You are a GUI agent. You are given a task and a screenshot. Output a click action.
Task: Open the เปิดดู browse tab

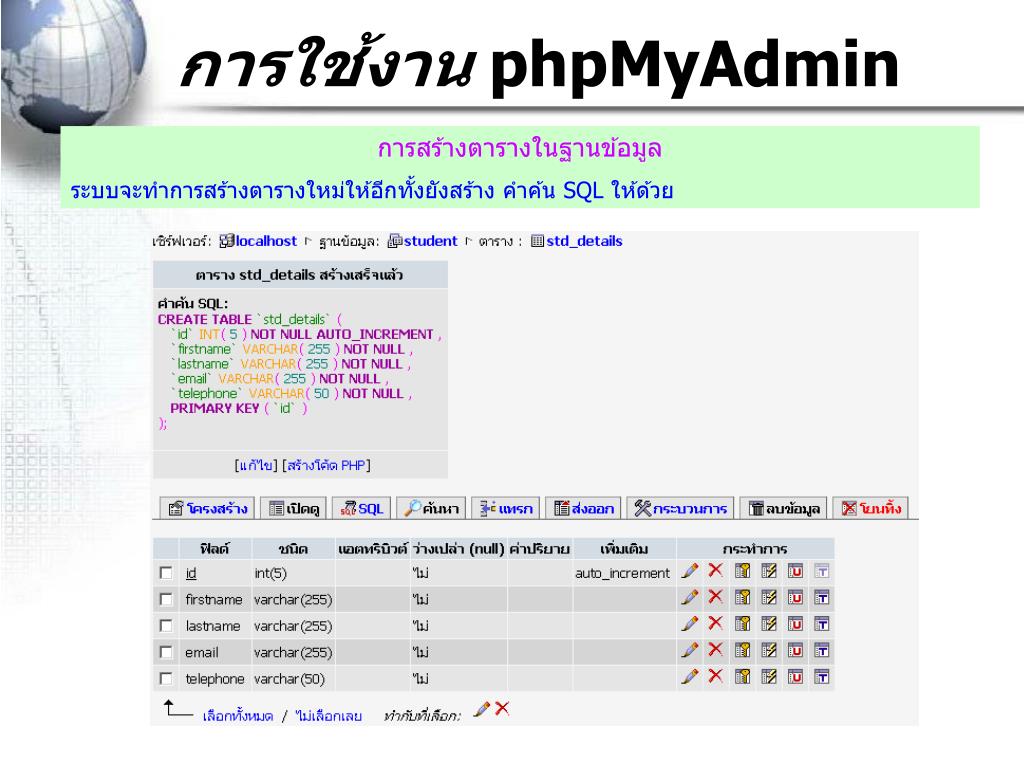click(x=294, y=508)
